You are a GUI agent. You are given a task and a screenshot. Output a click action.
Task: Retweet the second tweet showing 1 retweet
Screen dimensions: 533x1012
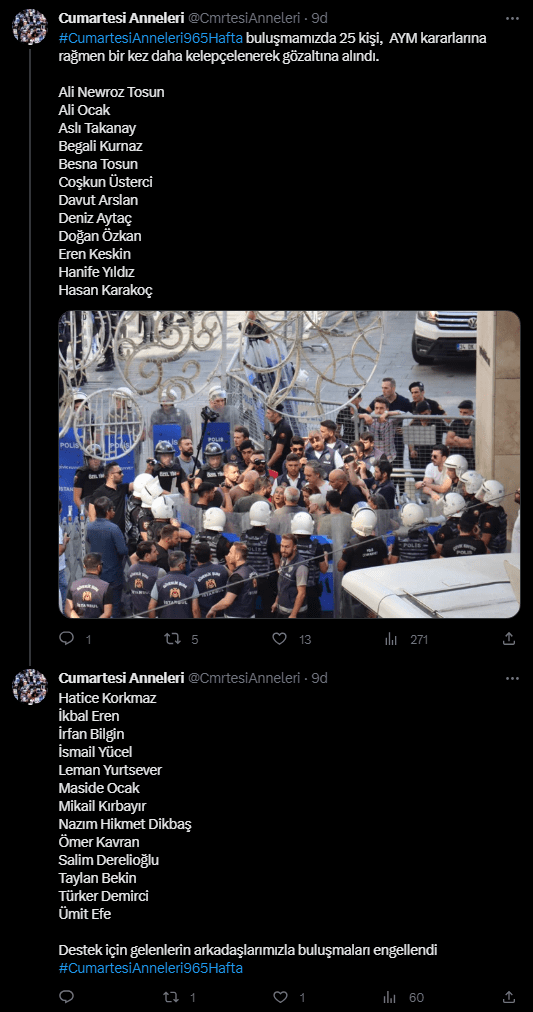pos(171,997)
